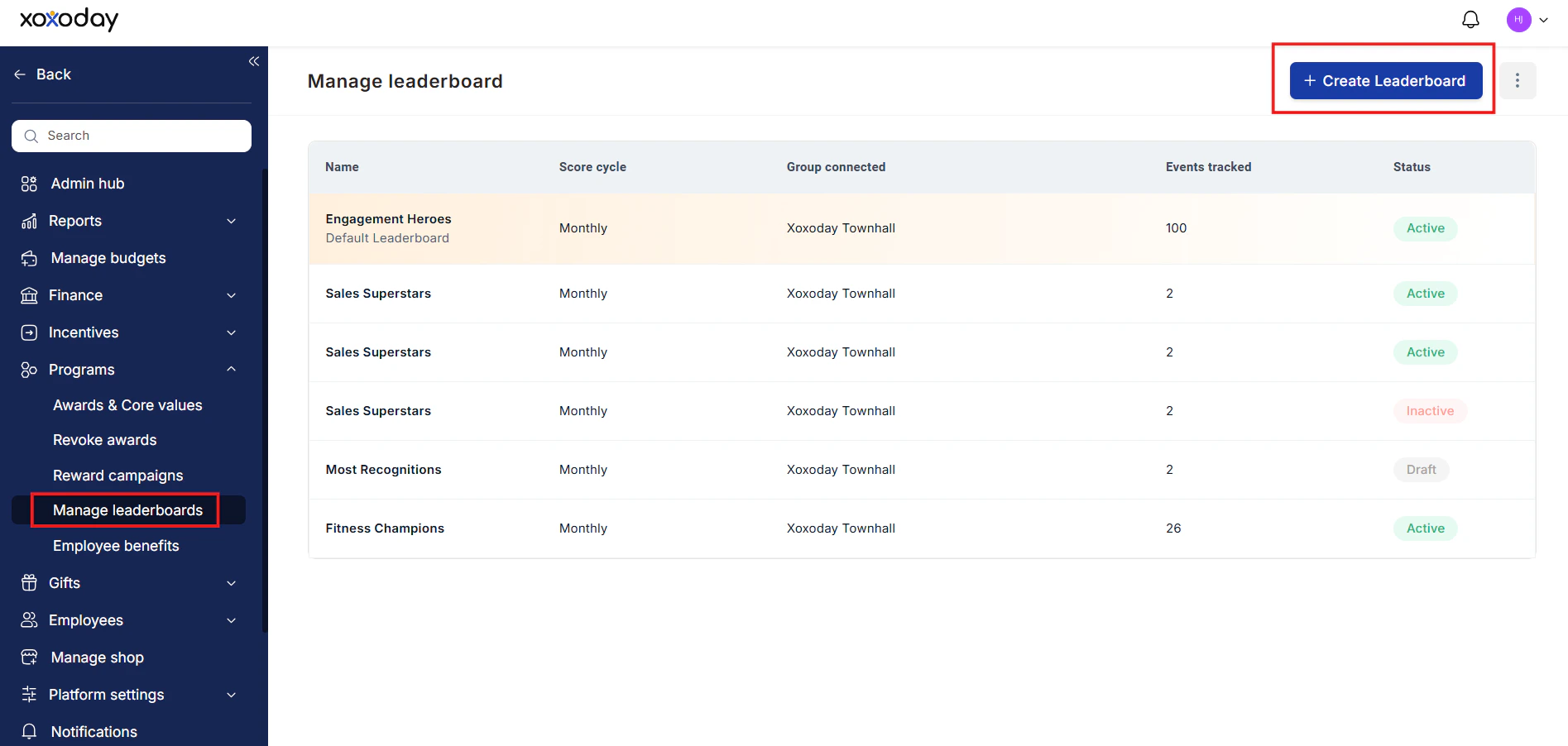Click the Create Leaderboard button
The image size is (1568, 746).
point(1386,81)
